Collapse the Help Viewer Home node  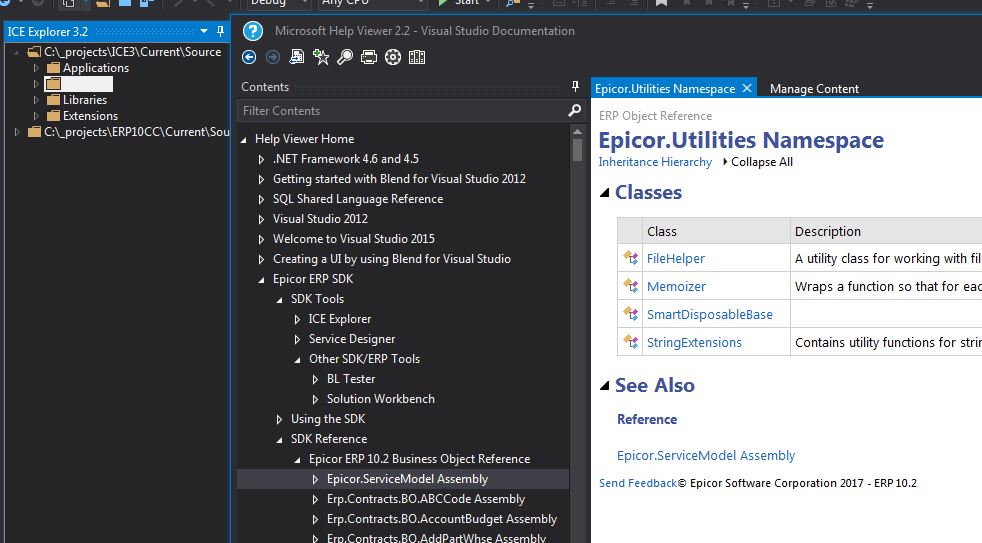[x=244, y=140]
